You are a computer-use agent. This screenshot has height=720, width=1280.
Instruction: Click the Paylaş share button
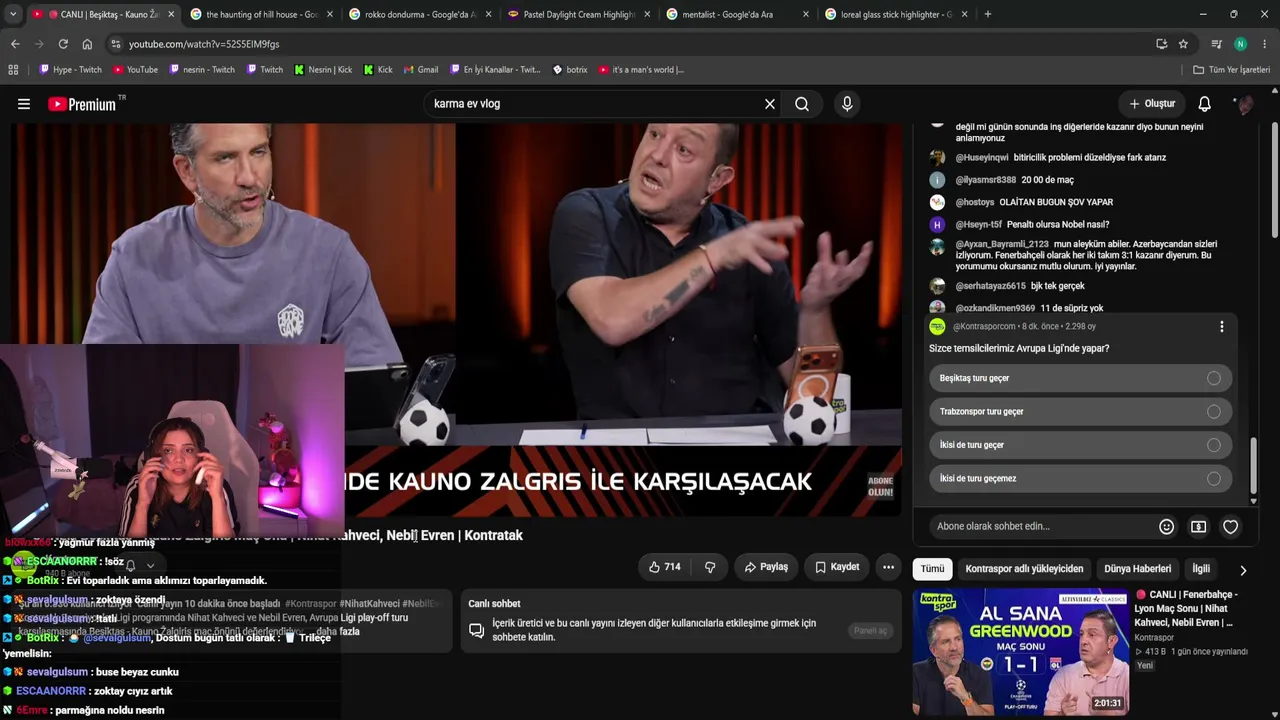[766, 567]
